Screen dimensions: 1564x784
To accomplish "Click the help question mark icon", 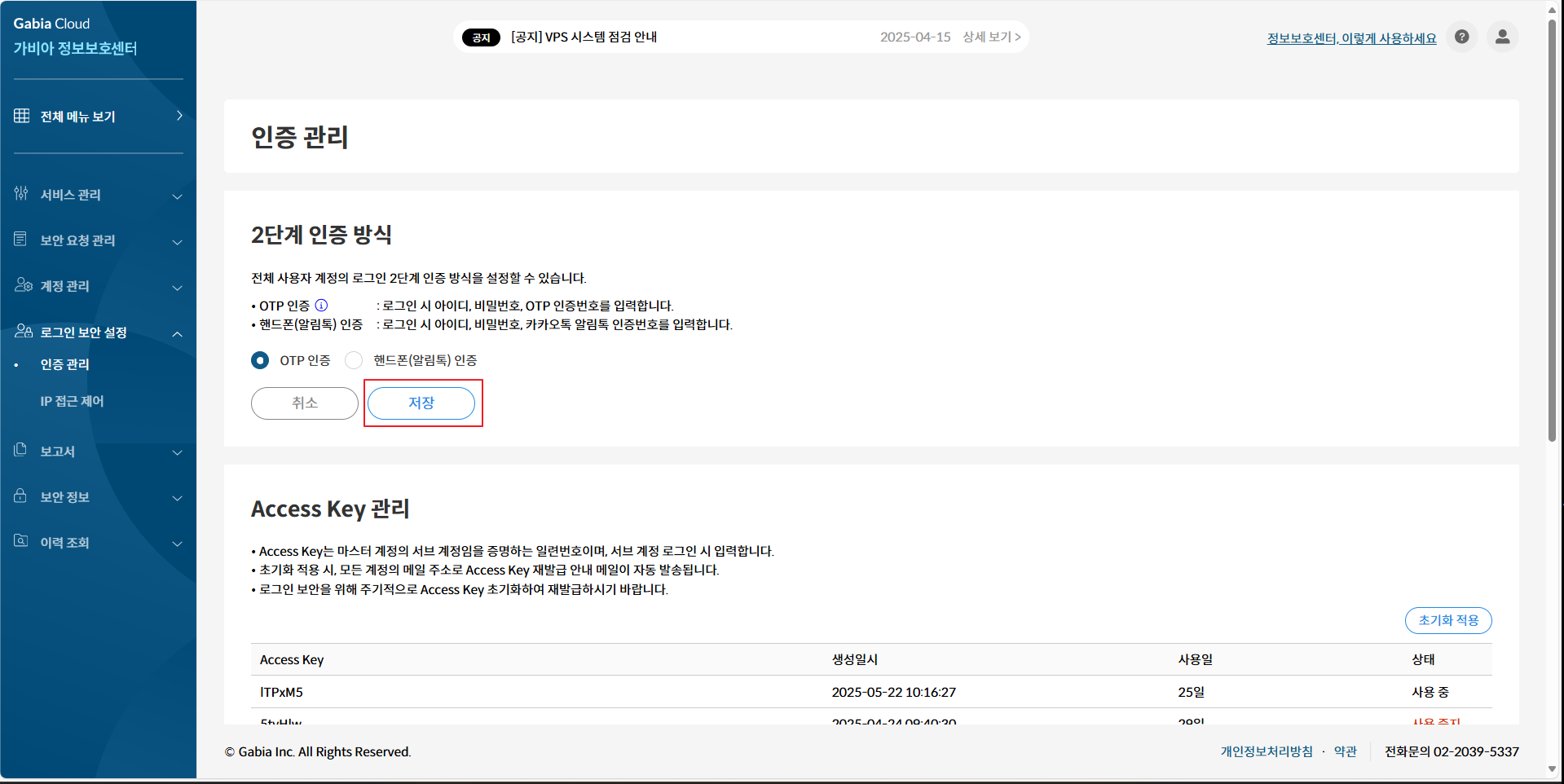I will (x=1461, y=37).
